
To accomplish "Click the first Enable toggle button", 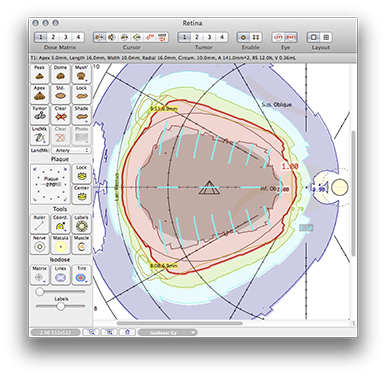I will [x=243, y=37].
